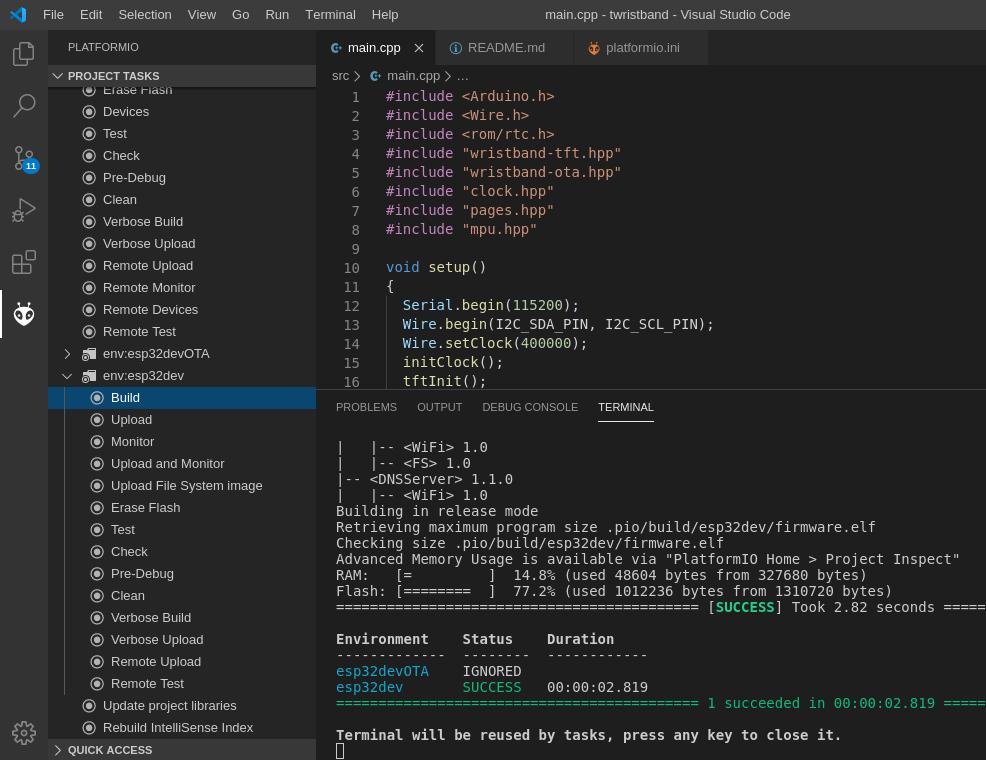
Task: Switch to the OUTPUT panel tab
Action: click(x=440, y=407)
